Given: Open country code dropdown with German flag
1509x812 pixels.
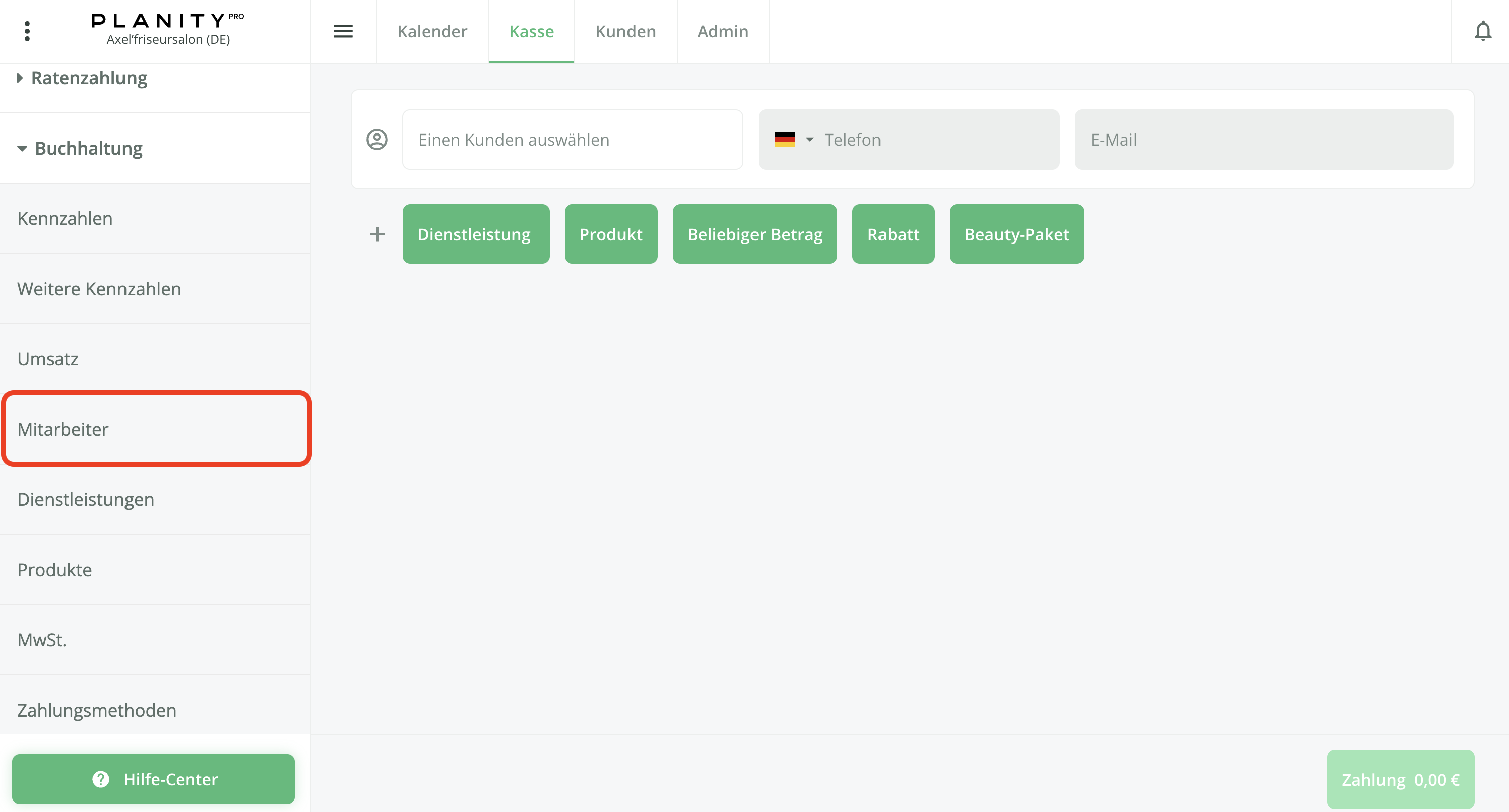Looking at the screenshot, I should (x=794, y=140).
